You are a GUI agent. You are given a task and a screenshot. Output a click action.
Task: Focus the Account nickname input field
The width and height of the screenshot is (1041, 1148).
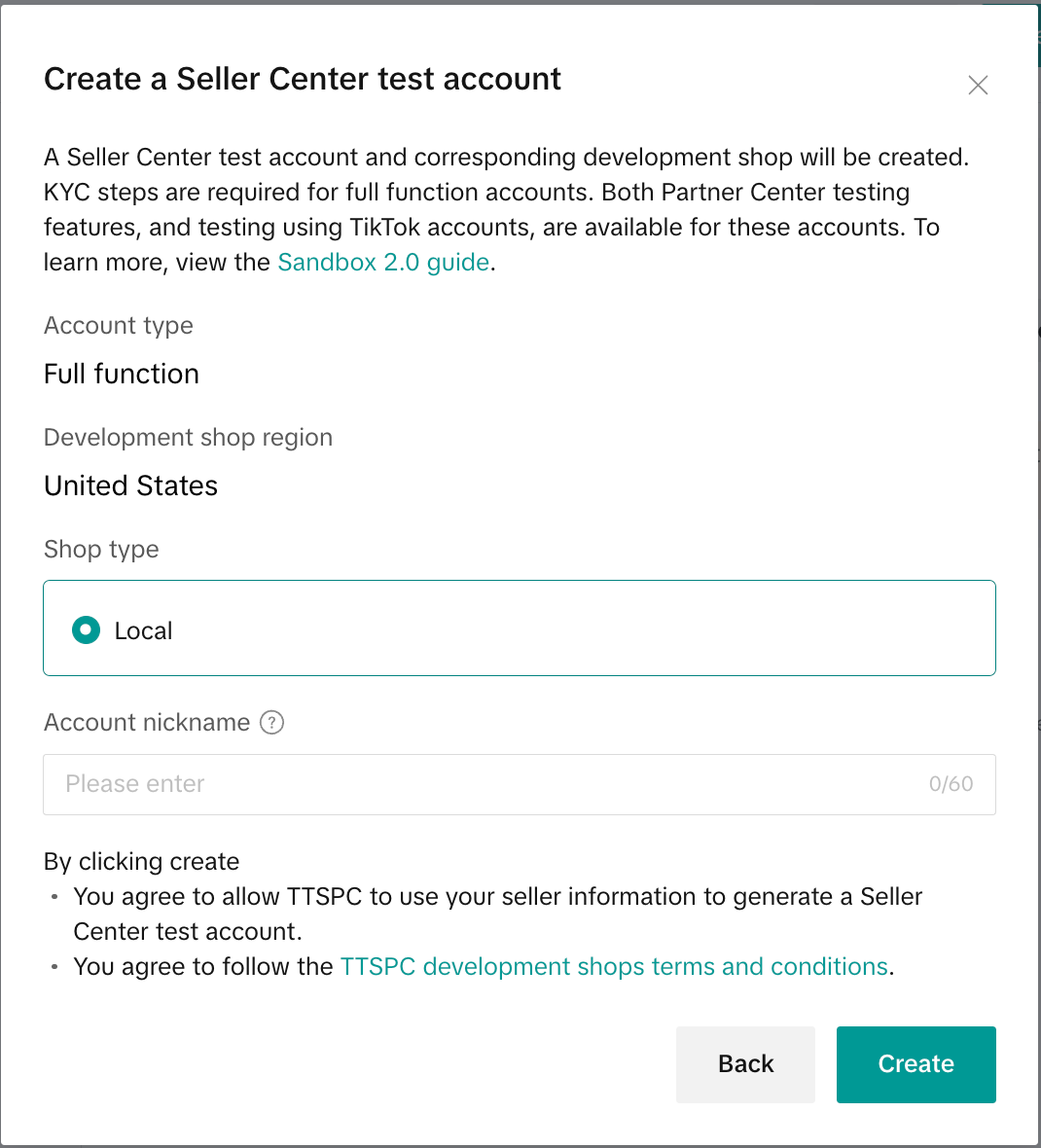519,784
